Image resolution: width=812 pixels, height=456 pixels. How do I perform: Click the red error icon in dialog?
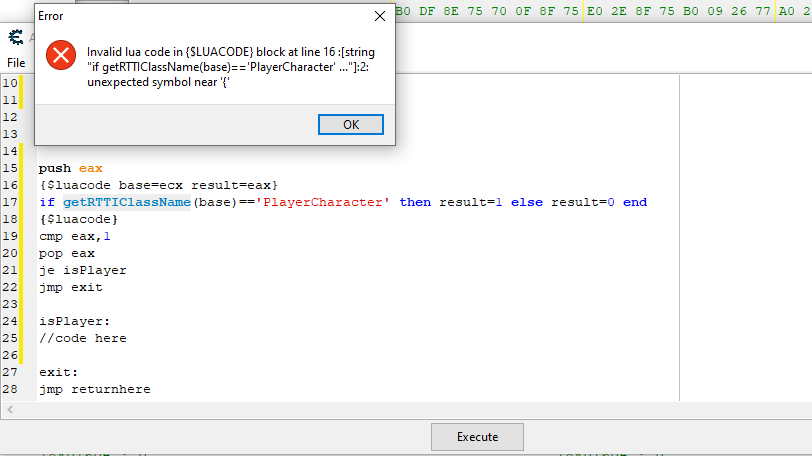point(61,55)
